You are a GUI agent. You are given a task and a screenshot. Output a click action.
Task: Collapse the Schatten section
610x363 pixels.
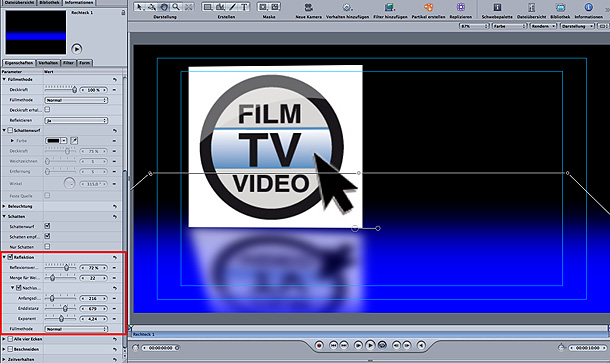coord(4,216)
